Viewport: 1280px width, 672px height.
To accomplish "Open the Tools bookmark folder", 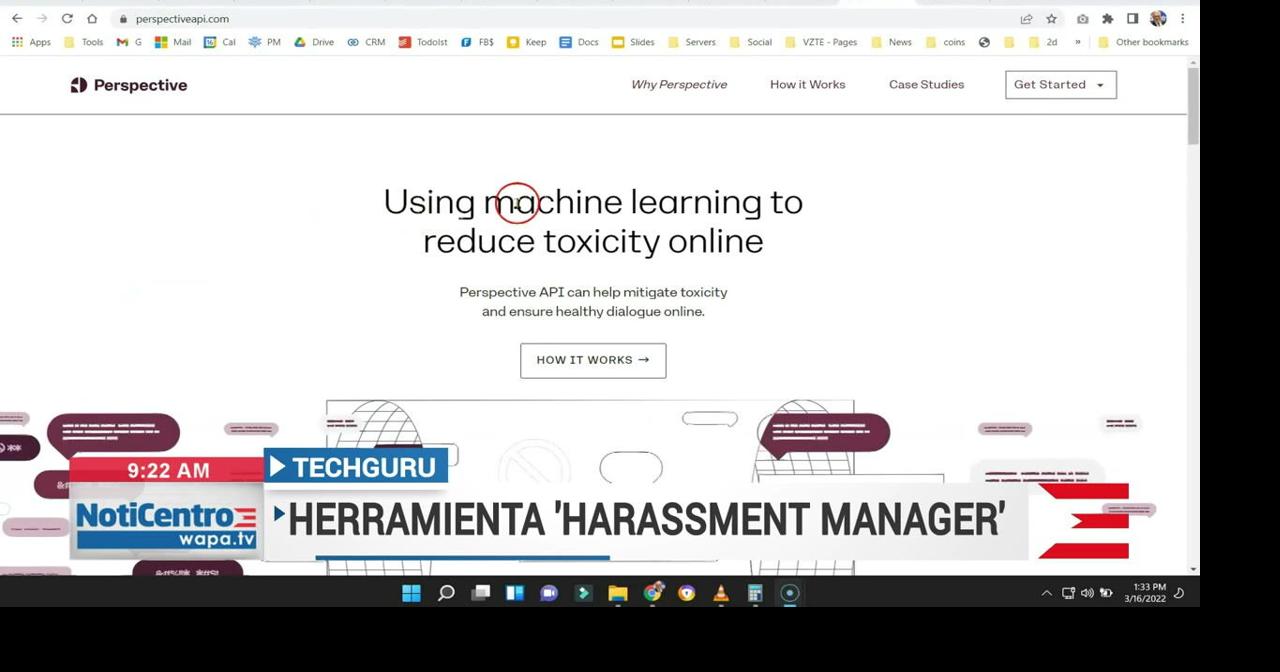I will point(83,42).
